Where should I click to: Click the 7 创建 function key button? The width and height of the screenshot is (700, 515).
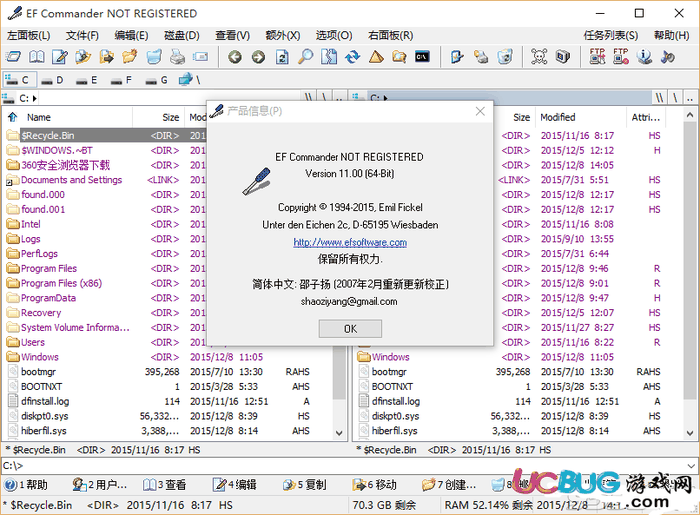click(449, 485)
